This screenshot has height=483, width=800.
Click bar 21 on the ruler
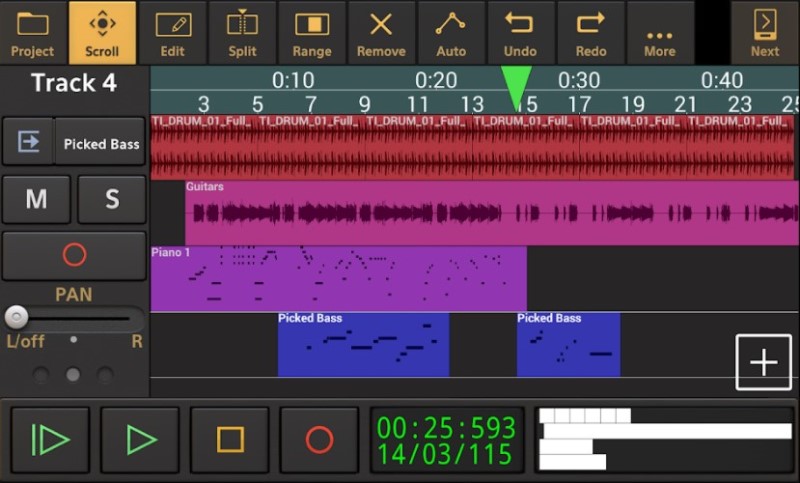685,104
